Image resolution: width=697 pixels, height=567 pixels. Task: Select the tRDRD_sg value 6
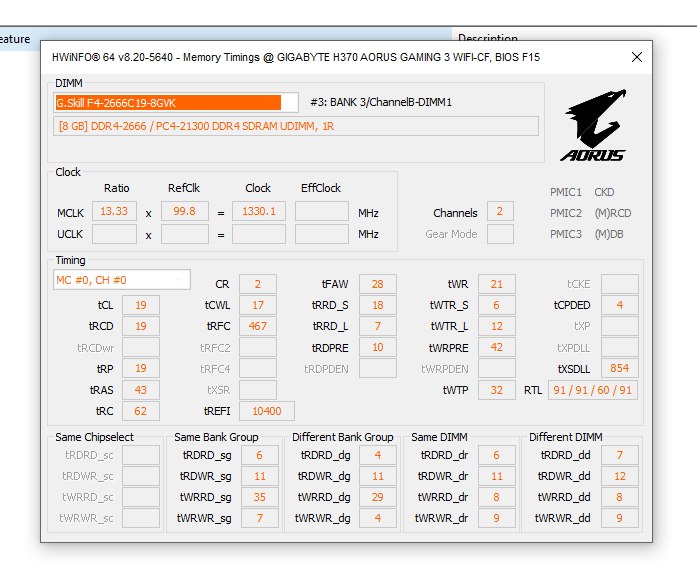260,455
